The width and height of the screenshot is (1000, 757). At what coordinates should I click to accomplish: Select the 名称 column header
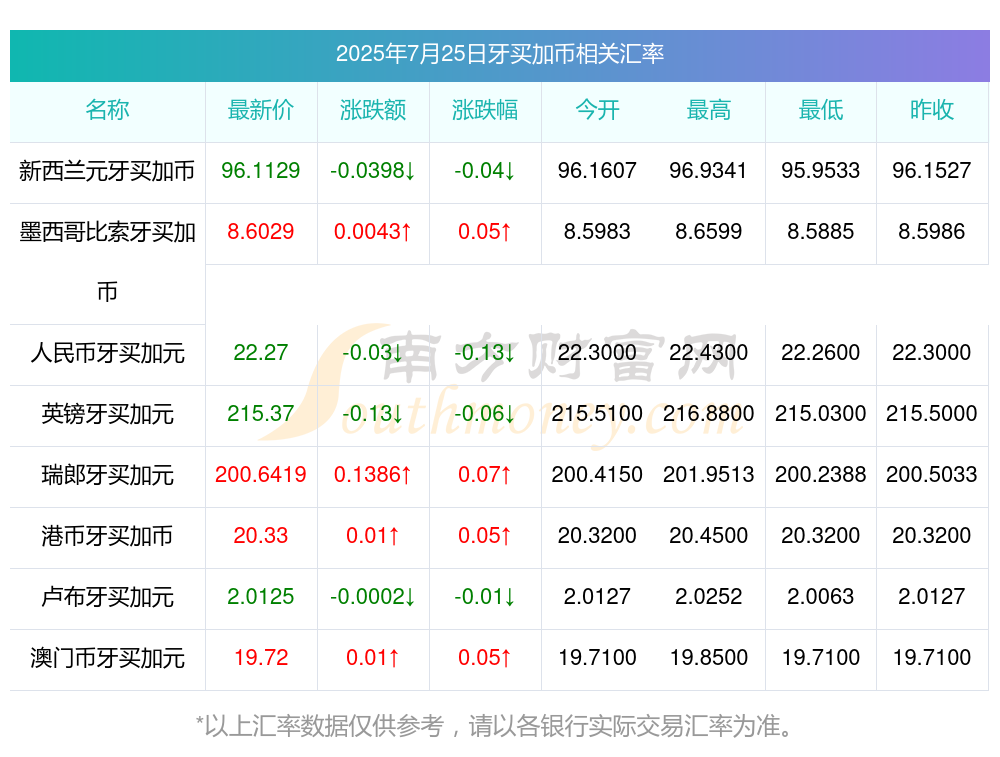tap(107, 110)
